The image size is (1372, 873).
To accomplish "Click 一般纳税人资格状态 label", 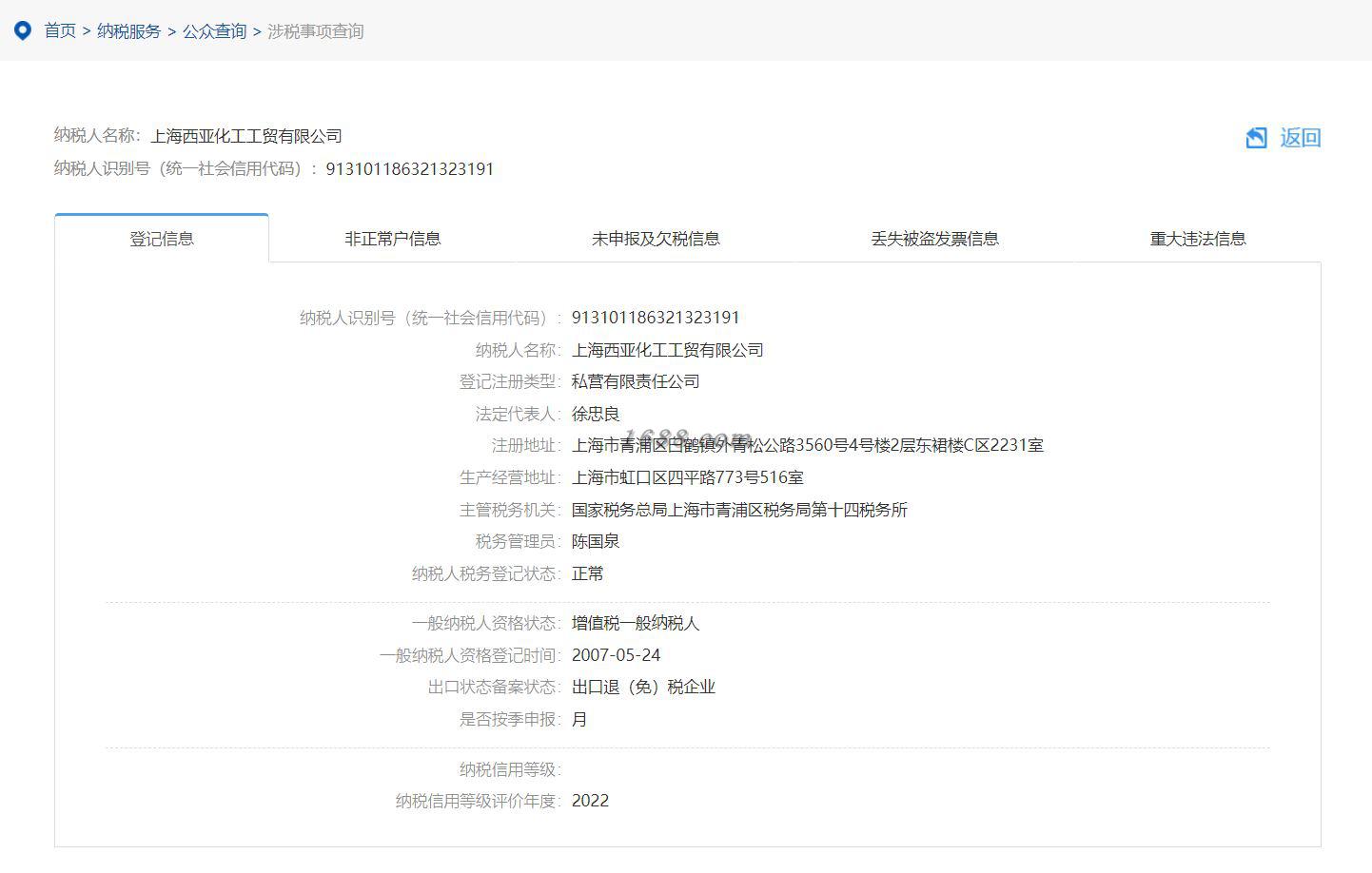I will click(486, 623).
